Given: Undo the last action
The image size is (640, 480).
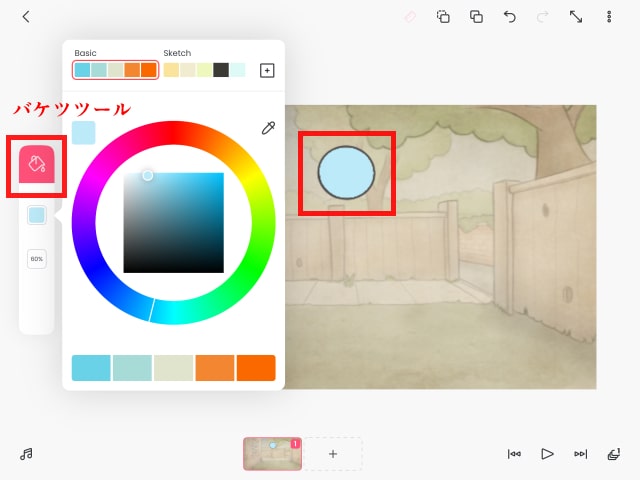Looking at the screenshot, I should [x=509, y=17].
